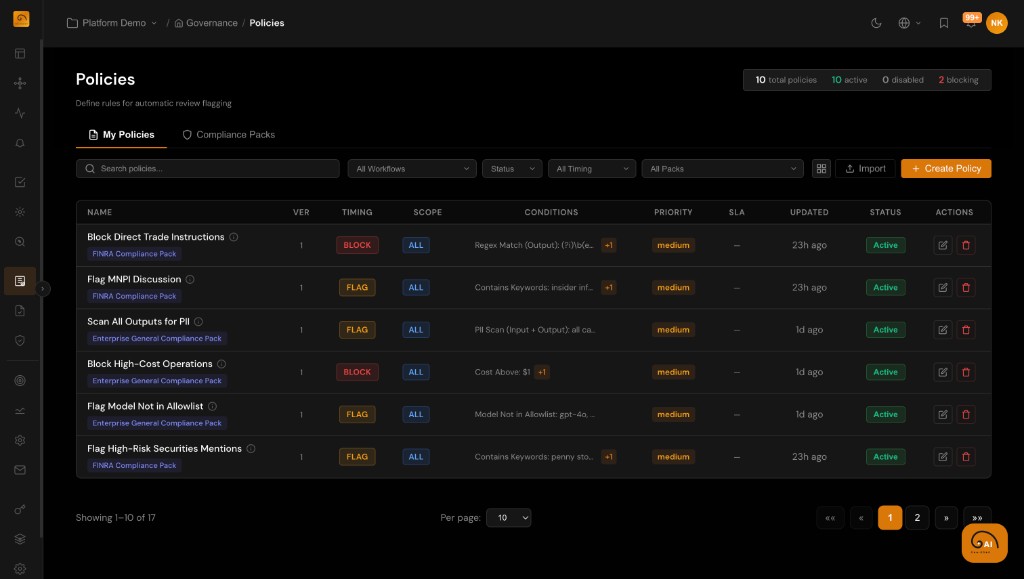Viewport: 1024px width, 579px height.
Task: Focus the Search policies input field
Action: [208, 169]
